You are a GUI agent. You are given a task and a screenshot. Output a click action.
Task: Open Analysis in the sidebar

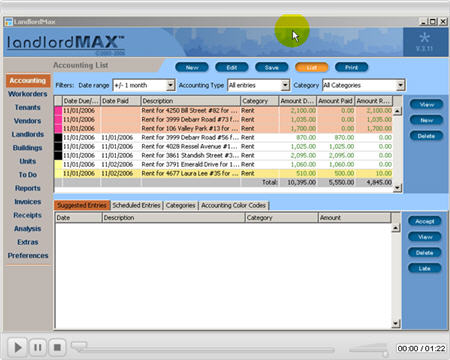(28, 229)
